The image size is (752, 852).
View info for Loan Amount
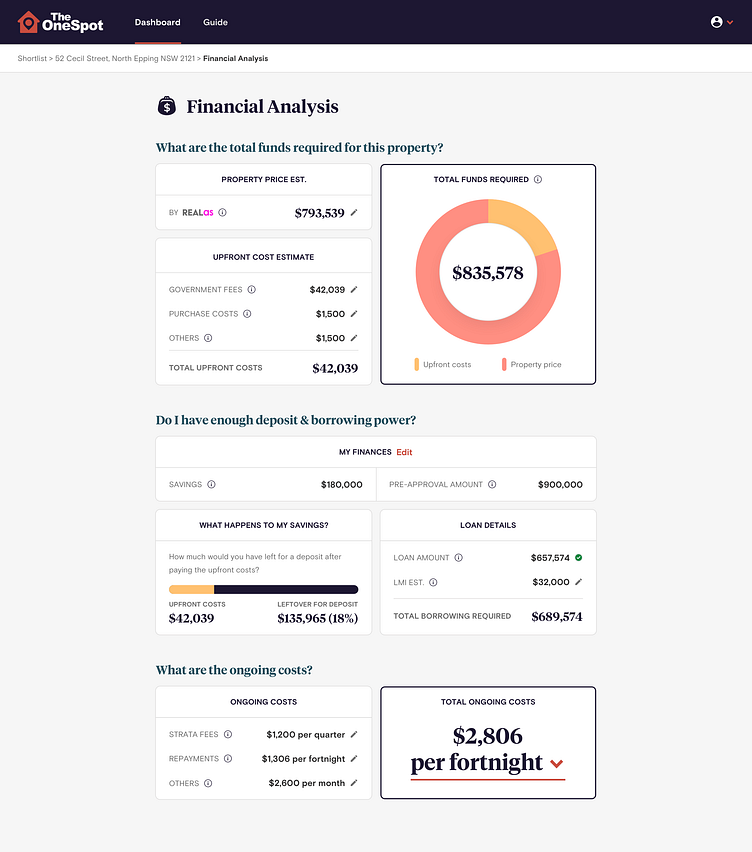[x=459, y=558]
